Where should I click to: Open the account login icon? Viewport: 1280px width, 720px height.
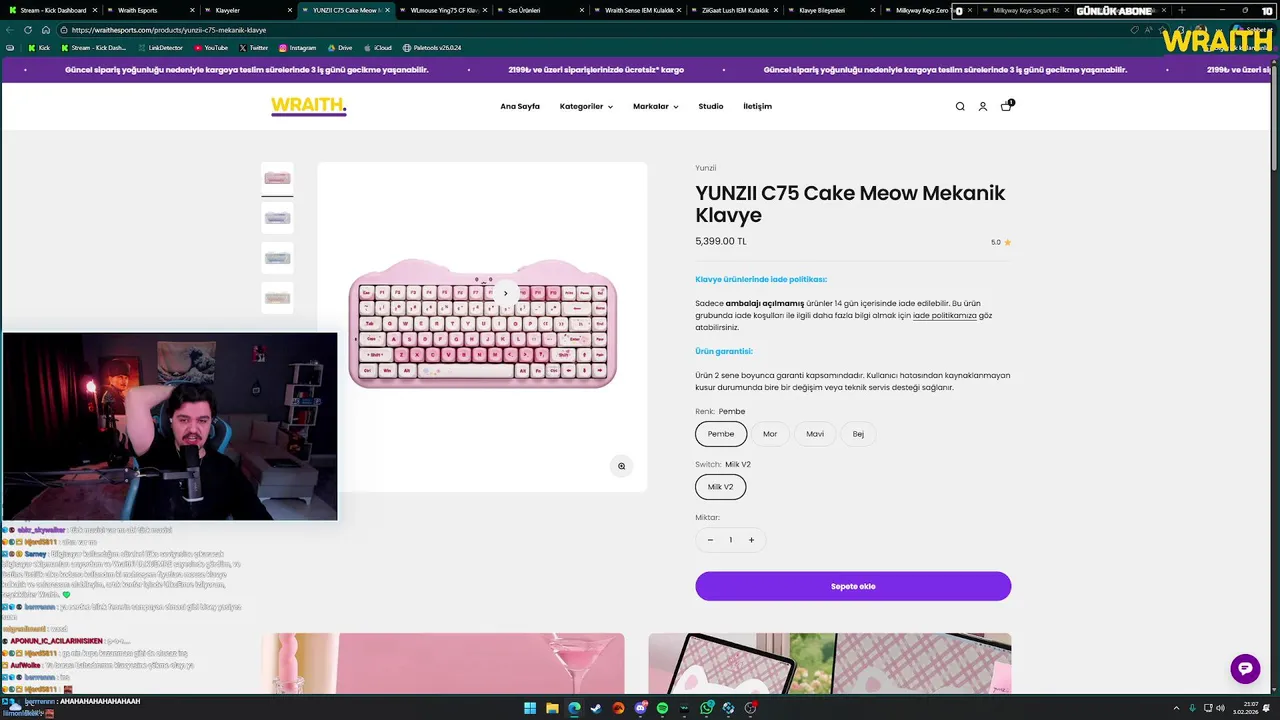click(x=983, y=106)
